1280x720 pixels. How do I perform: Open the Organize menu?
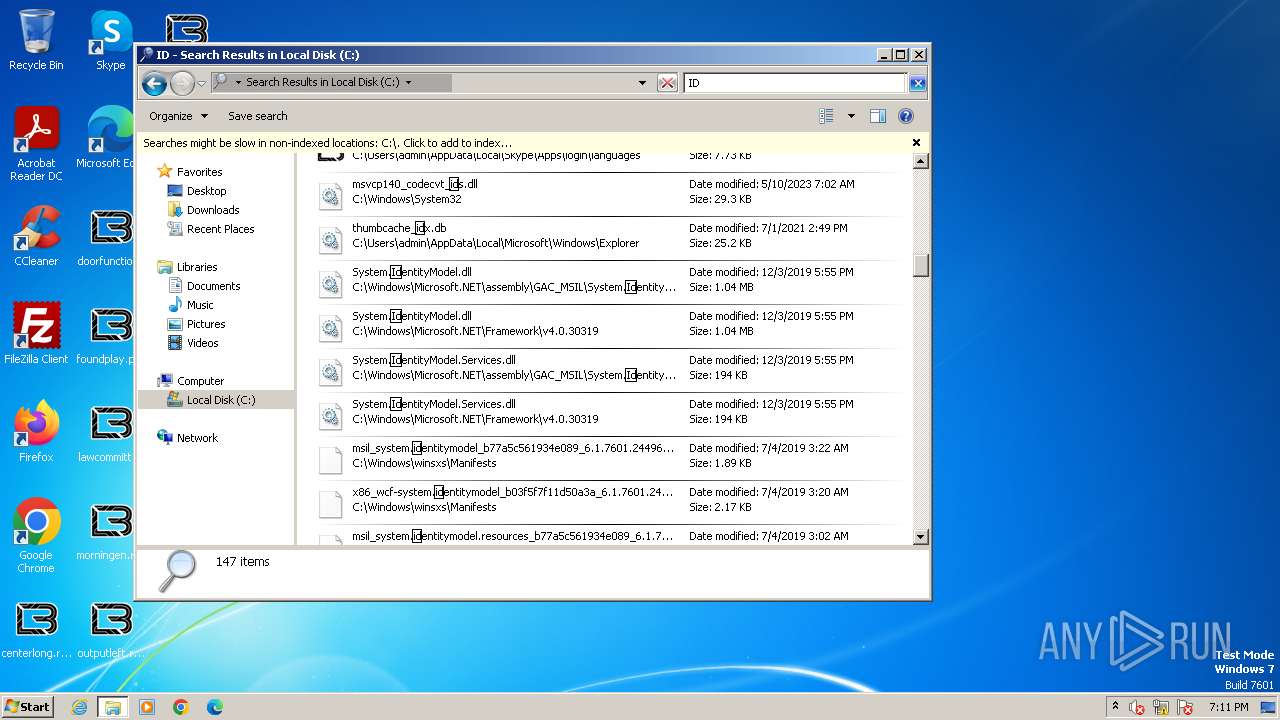pos(179,116)
